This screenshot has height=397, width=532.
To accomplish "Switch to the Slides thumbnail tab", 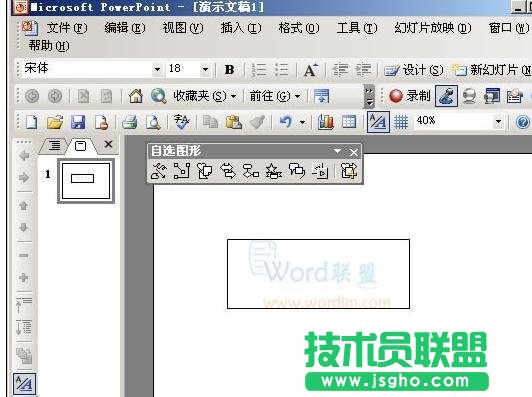I will (81, 146).
